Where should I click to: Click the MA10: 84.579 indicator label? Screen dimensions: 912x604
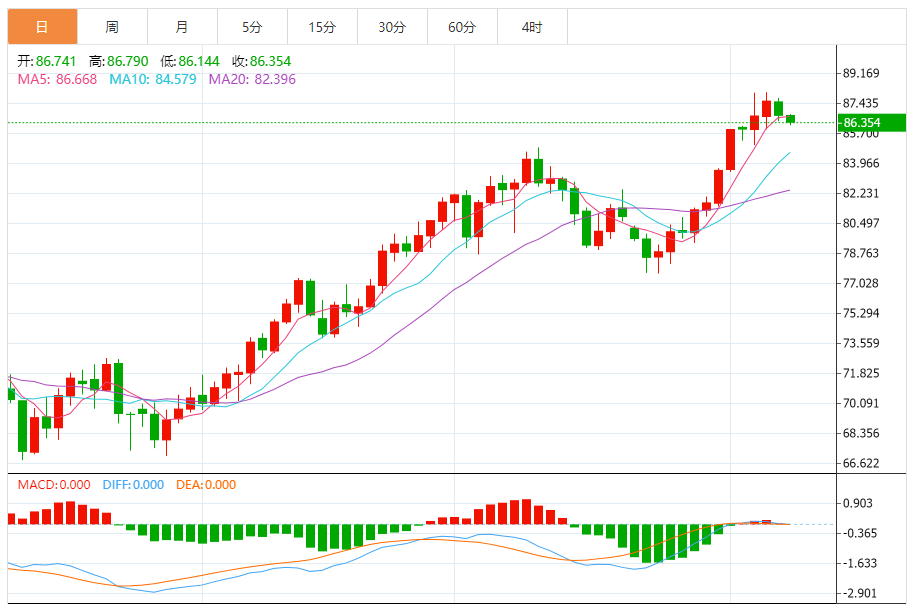tap(153, 79)
